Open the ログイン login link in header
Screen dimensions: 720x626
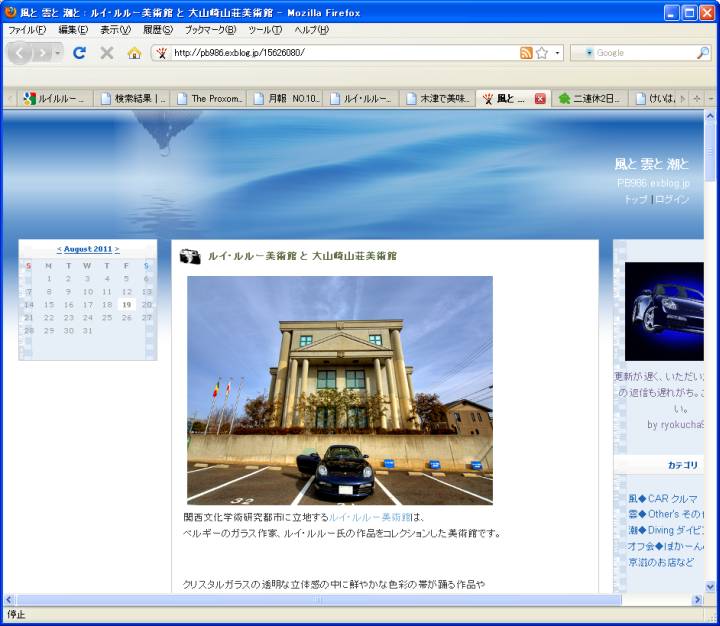[x=672, y=199]
